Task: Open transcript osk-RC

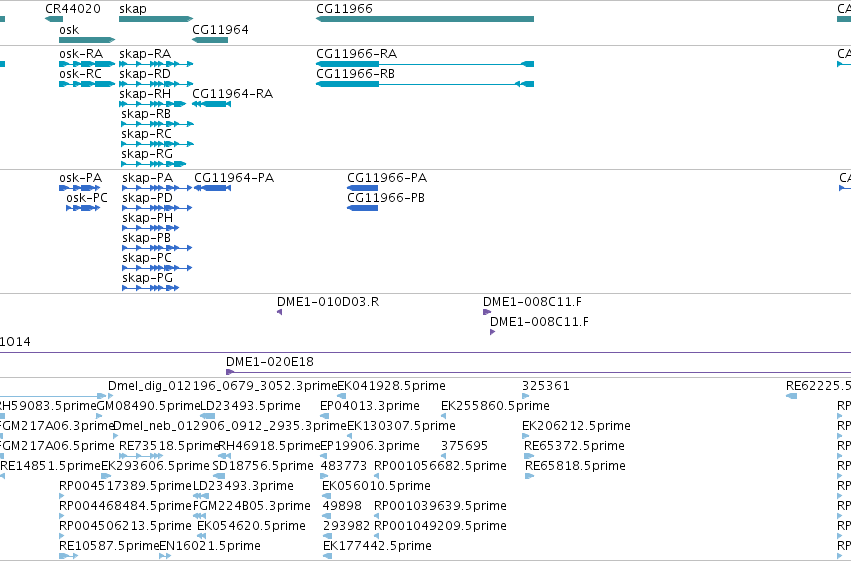Action: (x=80, y=74)
